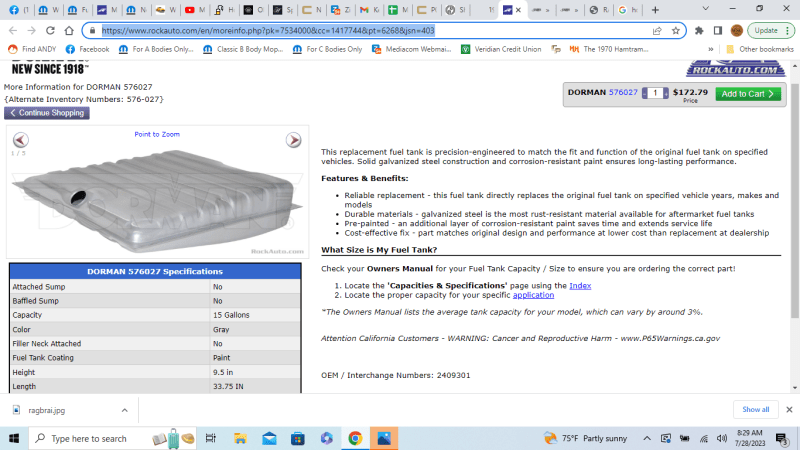The width and height of the screenshot is (800, 450).
Task: Reload the page with the browser refresh icon
Action: point(67,30)
